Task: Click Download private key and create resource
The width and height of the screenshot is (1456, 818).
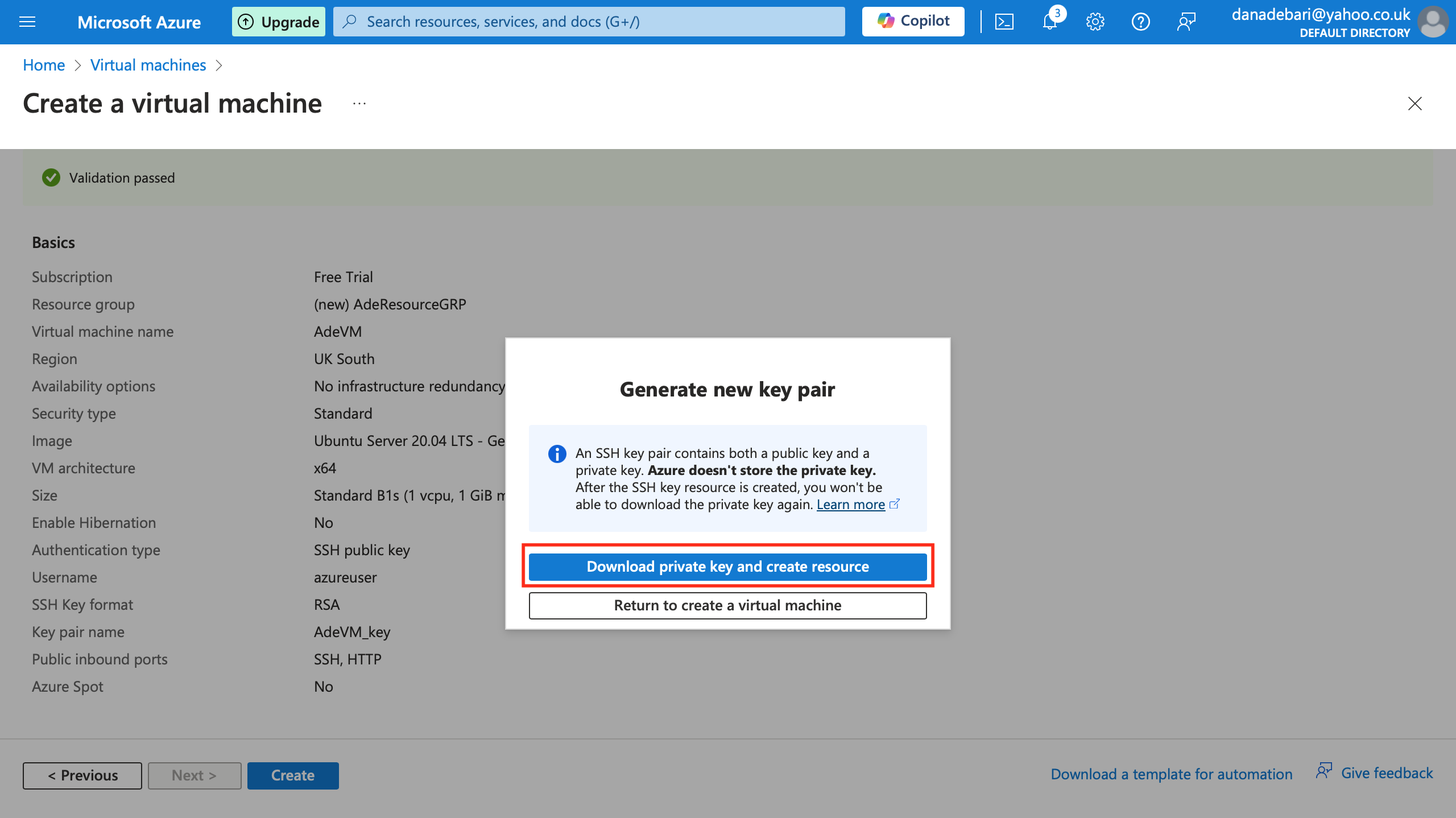Action: point(727,567)
